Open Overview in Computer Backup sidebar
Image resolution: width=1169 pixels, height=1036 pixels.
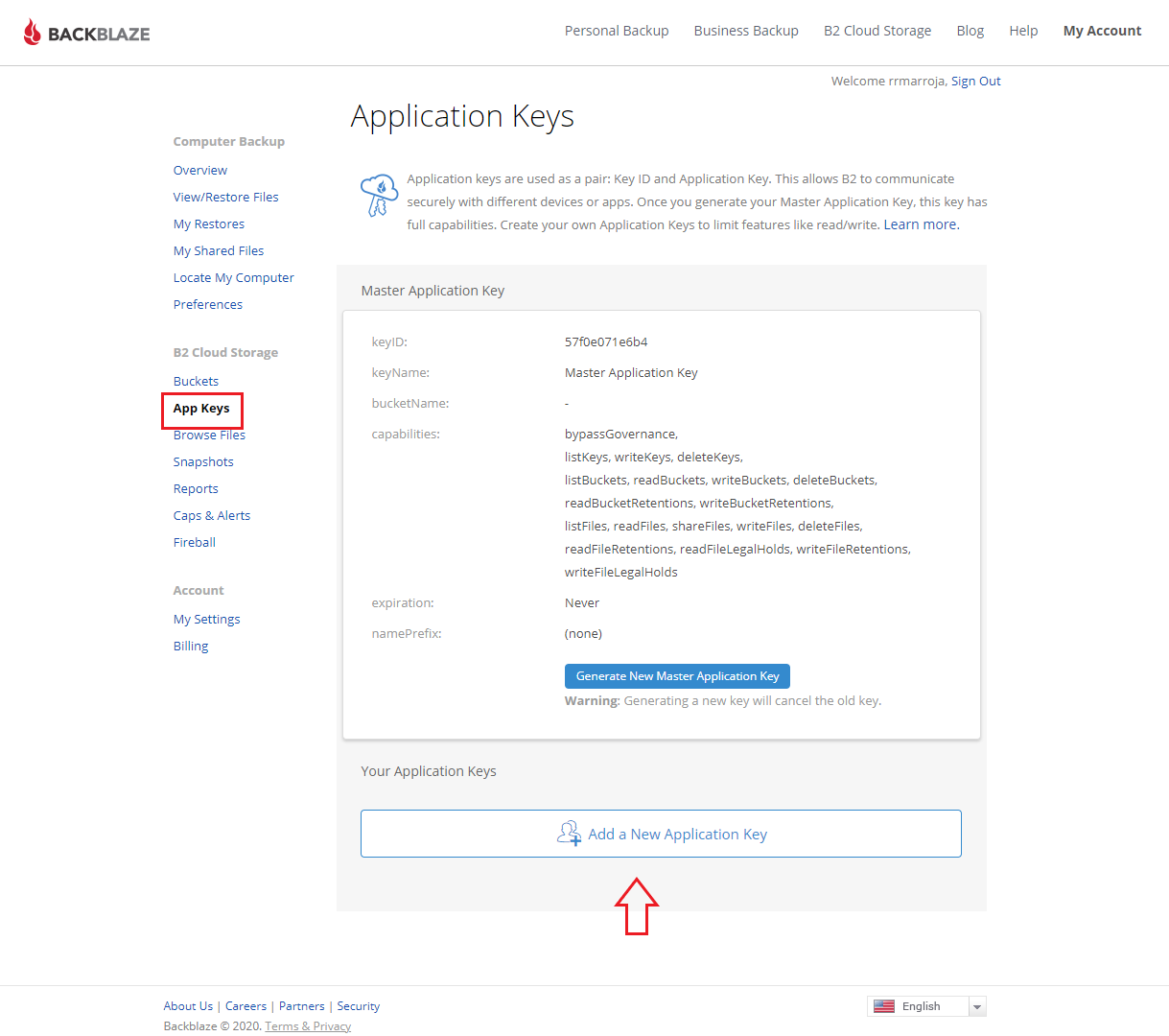point(200,170)
